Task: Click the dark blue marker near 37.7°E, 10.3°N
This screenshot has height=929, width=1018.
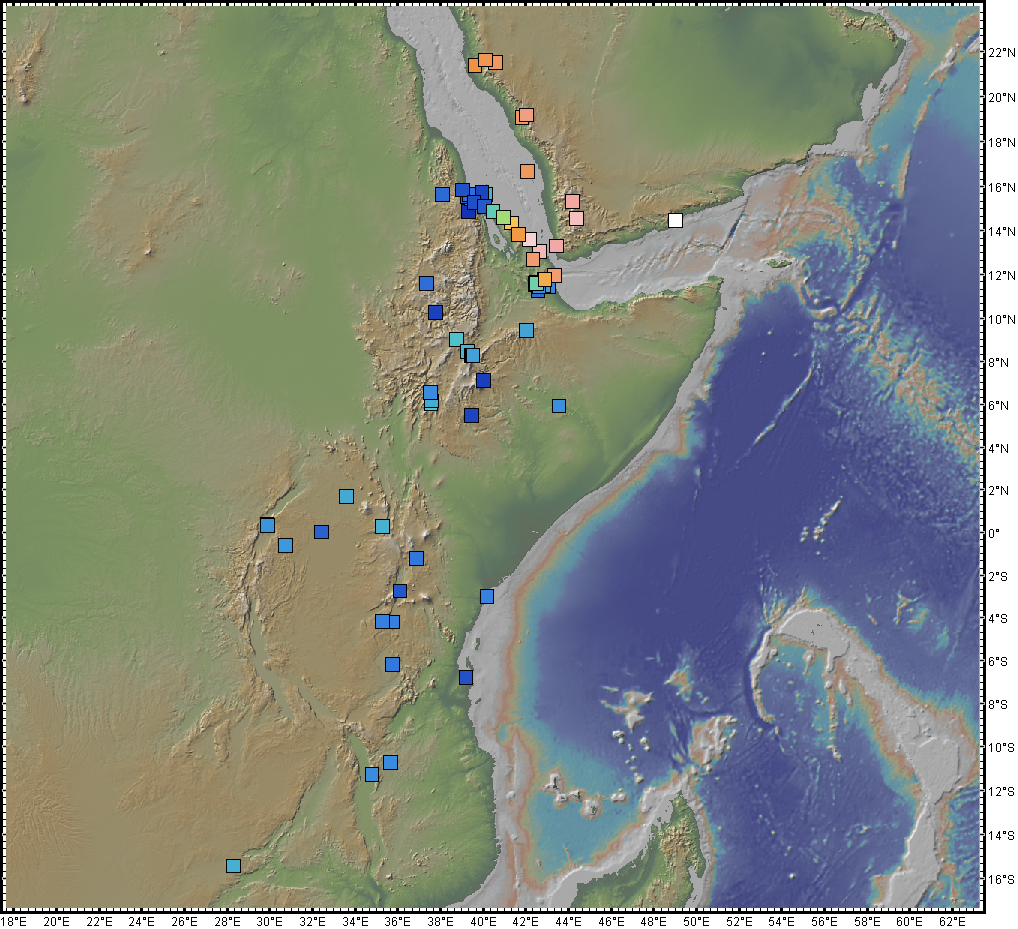Action: click(435, 312)
